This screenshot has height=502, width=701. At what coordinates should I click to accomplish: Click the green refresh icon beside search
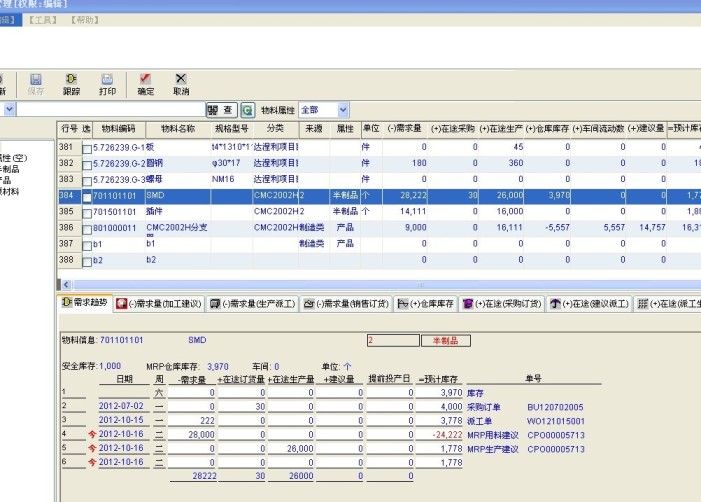(x=247, y=110)
